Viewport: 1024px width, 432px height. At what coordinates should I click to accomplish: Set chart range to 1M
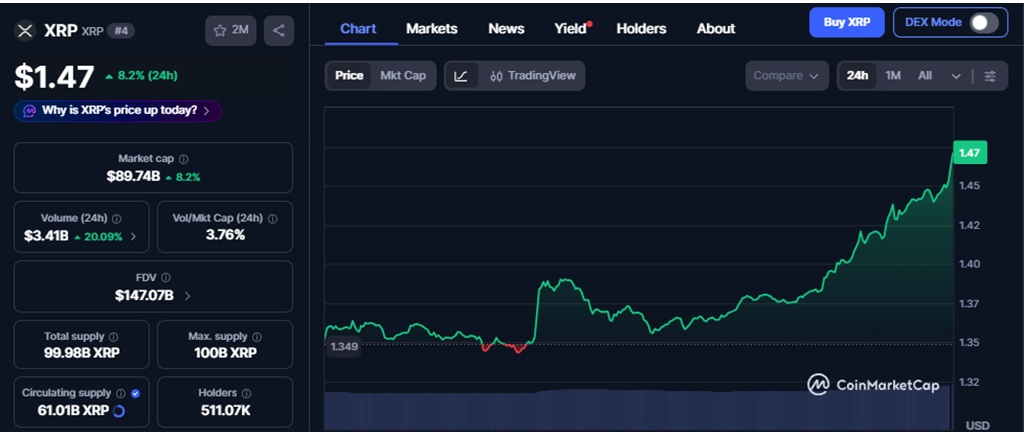pyautogui.click(x=893, y=76)
